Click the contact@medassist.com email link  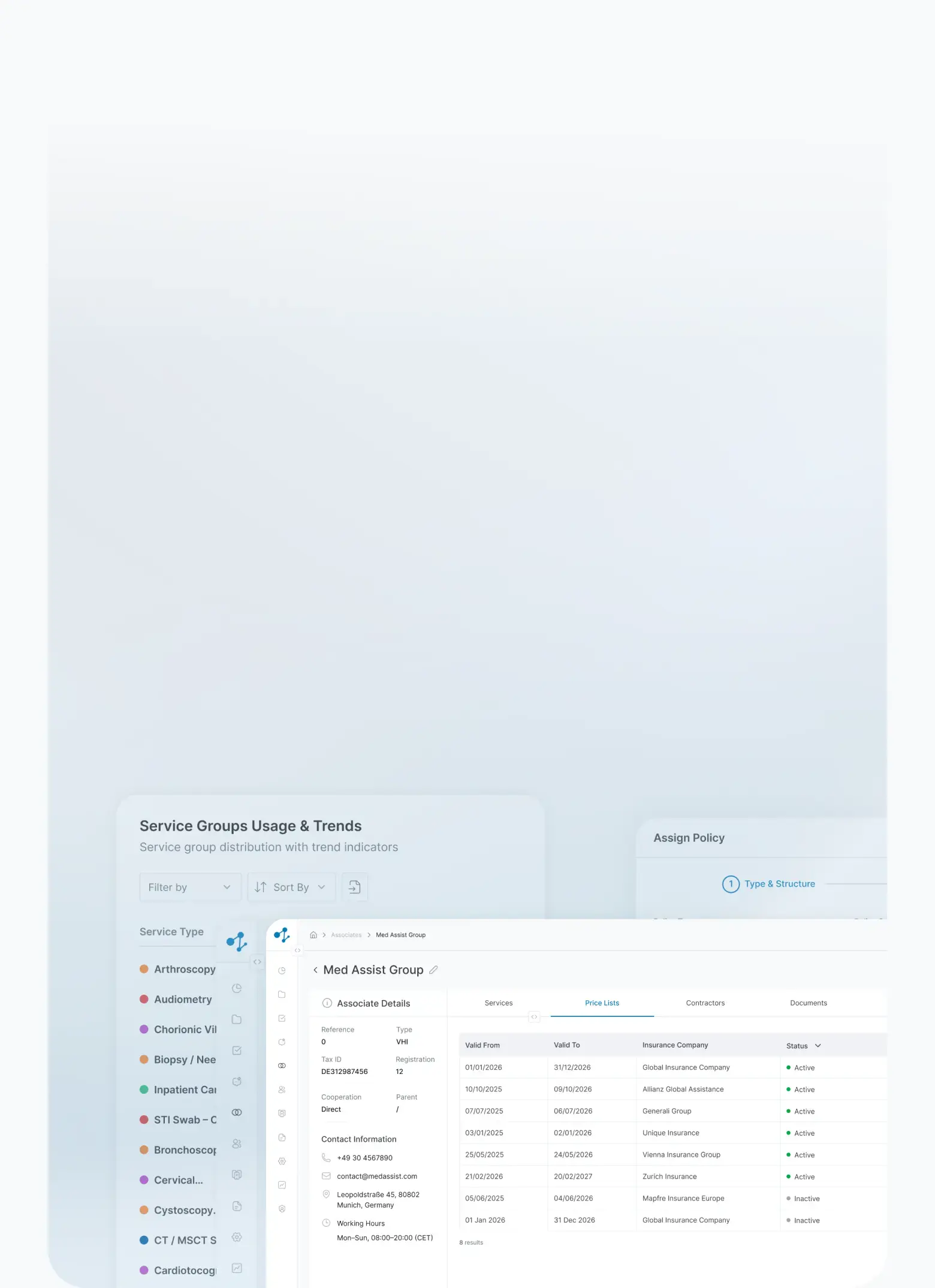pyautogui.click(x=377, y=1176)
